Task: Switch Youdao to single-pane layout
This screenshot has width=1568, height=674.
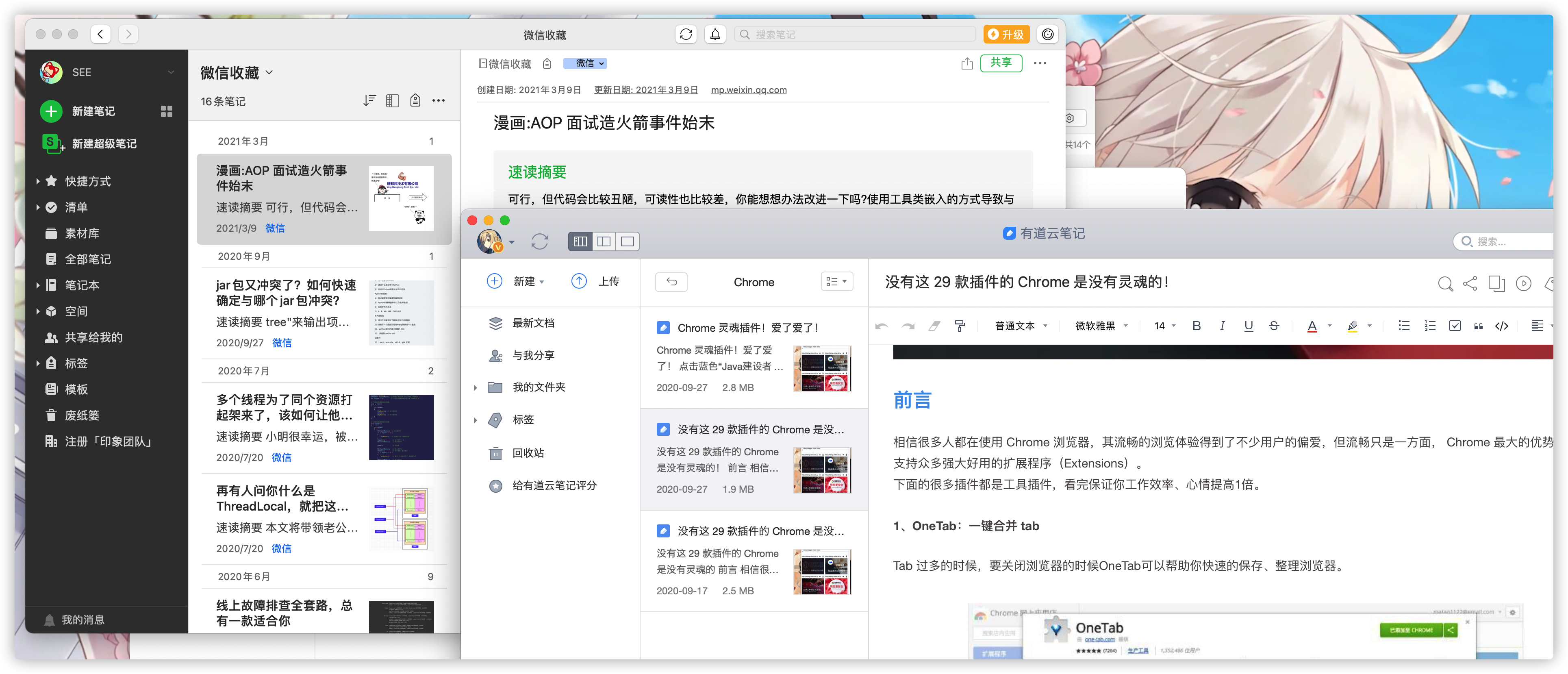Action: [x=628, y=242]
